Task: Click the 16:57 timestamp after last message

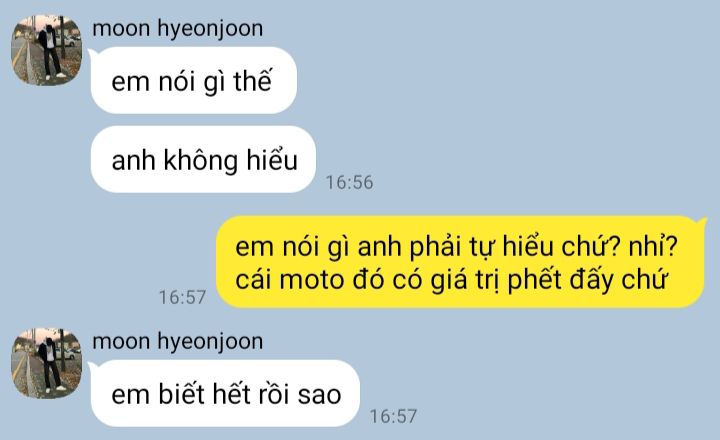Action: point(394,416)
